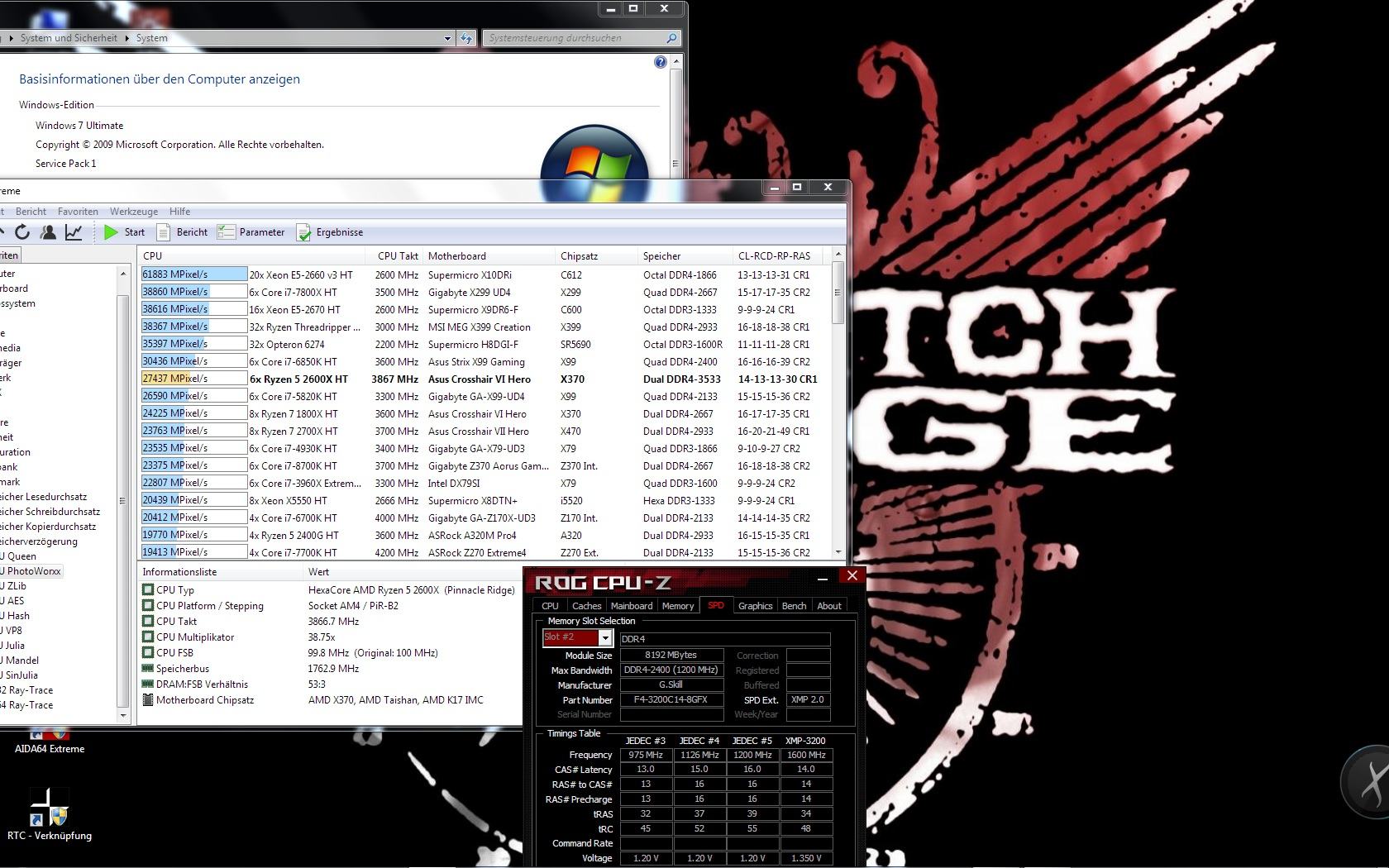Image resolution: width=1389 pixels, height=868 pixels.
Task: Switch to Bench tab in CPU-Z
Action: coord(794,606)
